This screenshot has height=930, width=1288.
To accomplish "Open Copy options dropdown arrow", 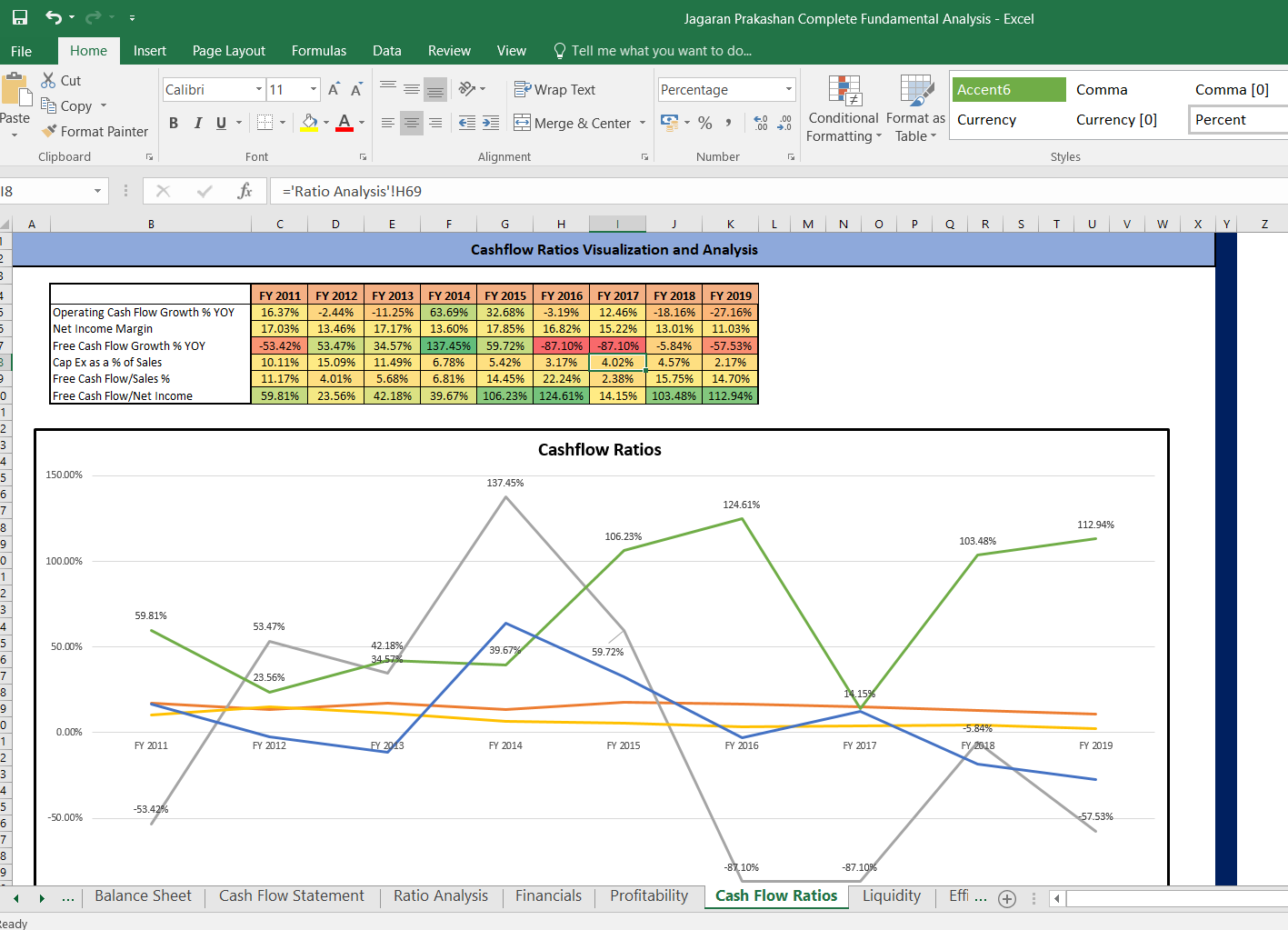I will tap(104, 105).
